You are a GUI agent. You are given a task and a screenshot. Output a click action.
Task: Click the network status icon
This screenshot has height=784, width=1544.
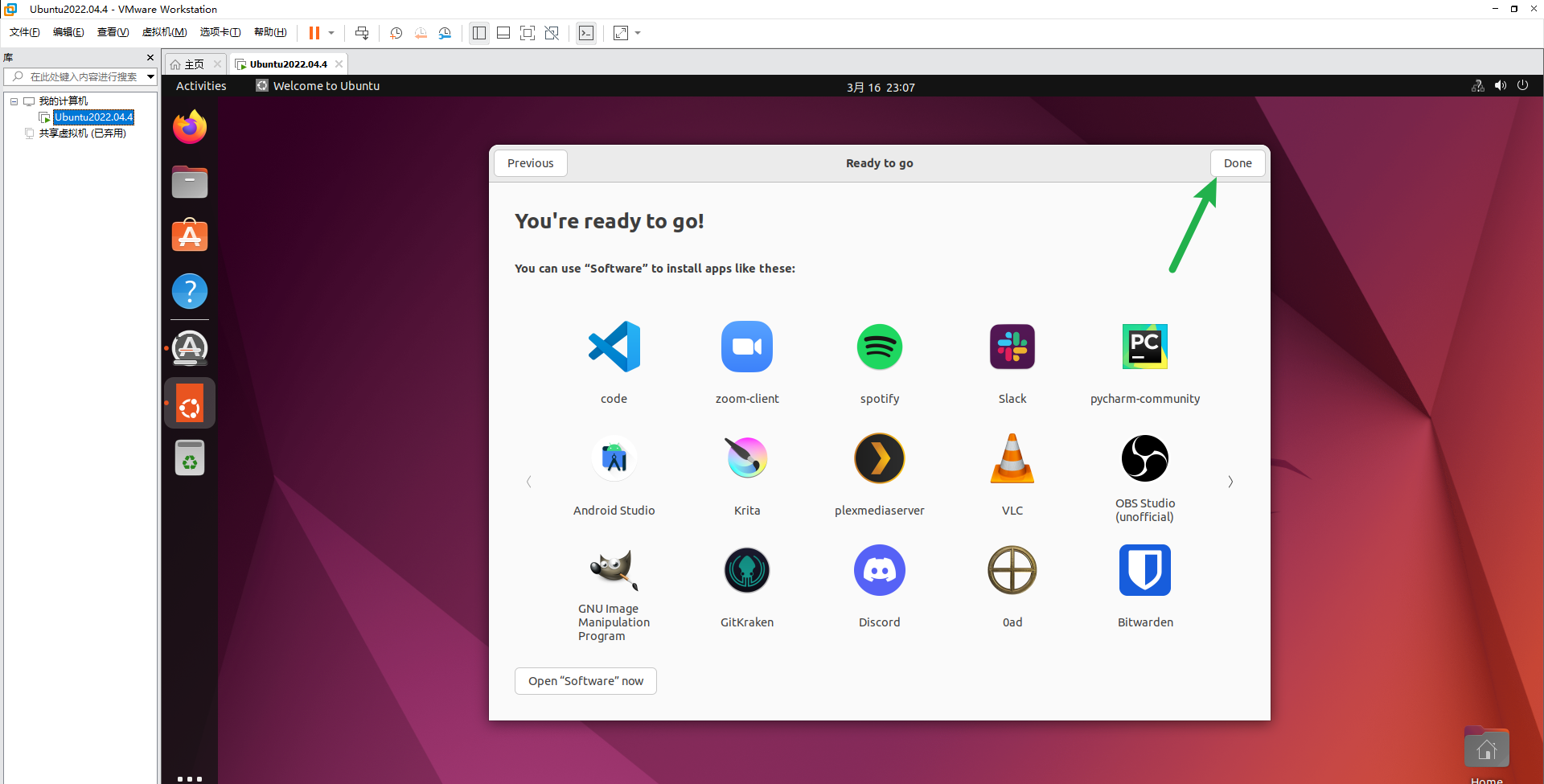point(1477,85)
